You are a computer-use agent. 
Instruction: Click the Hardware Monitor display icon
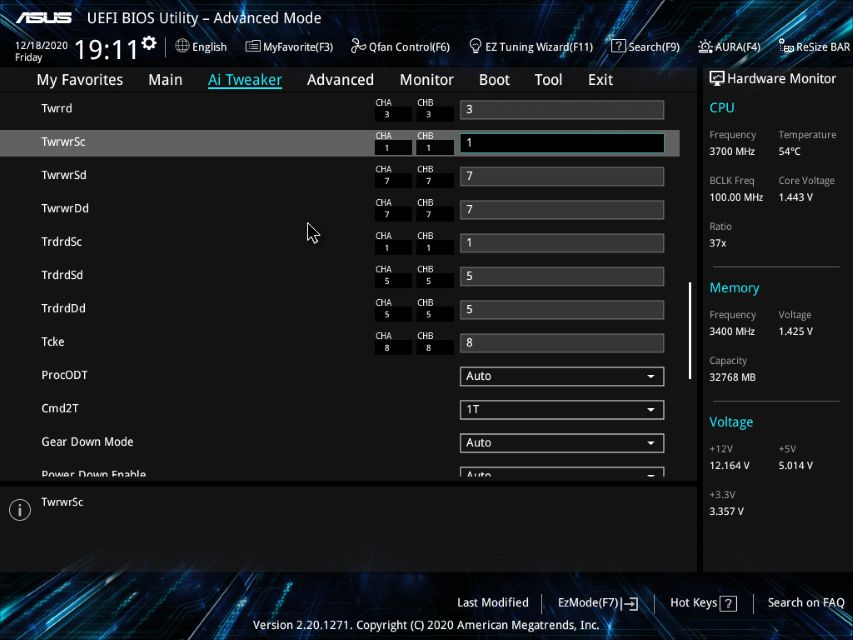coord(716,78)
